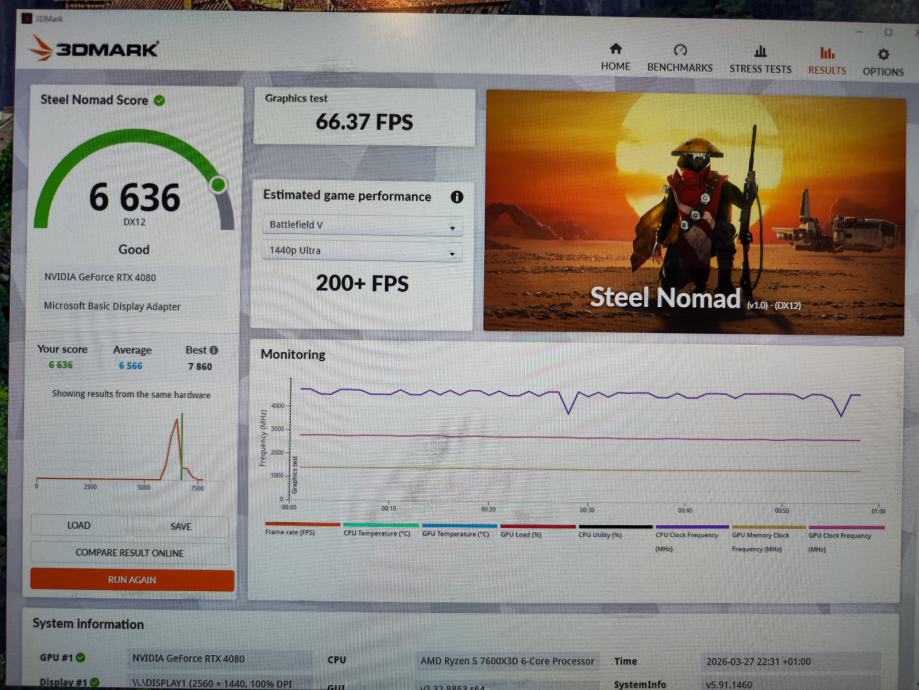Click the LOAD button

(79, 525)
